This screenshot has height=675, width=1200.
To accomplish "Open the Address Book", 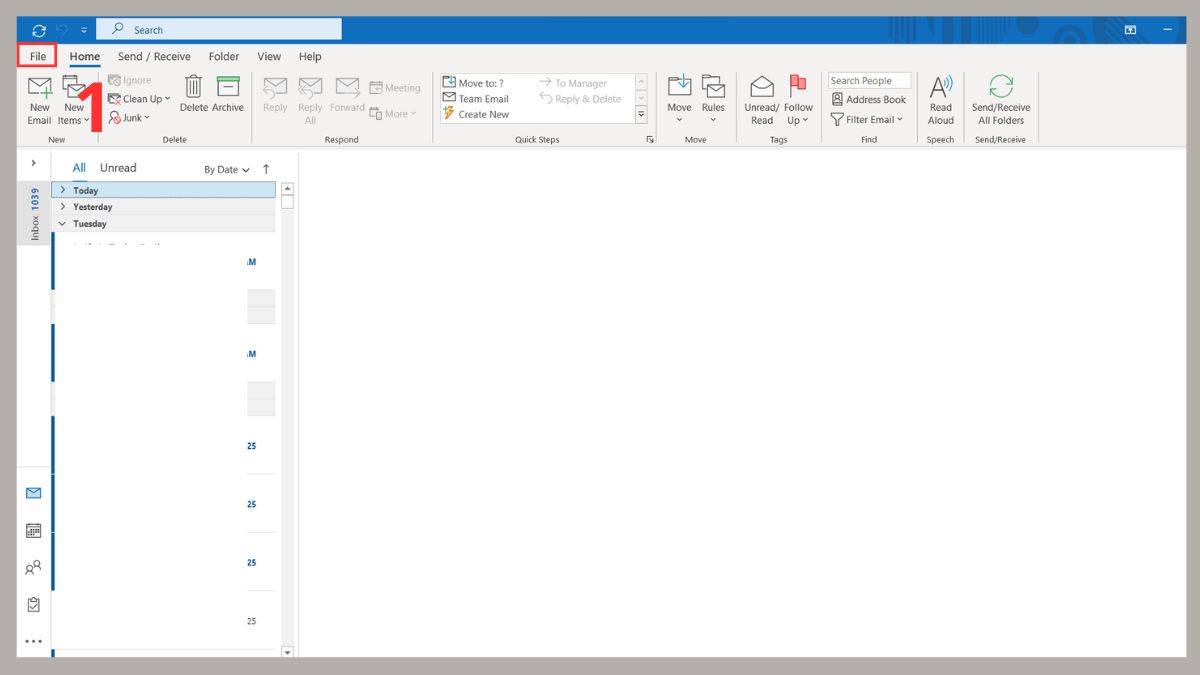I will [x=868, y=99].
